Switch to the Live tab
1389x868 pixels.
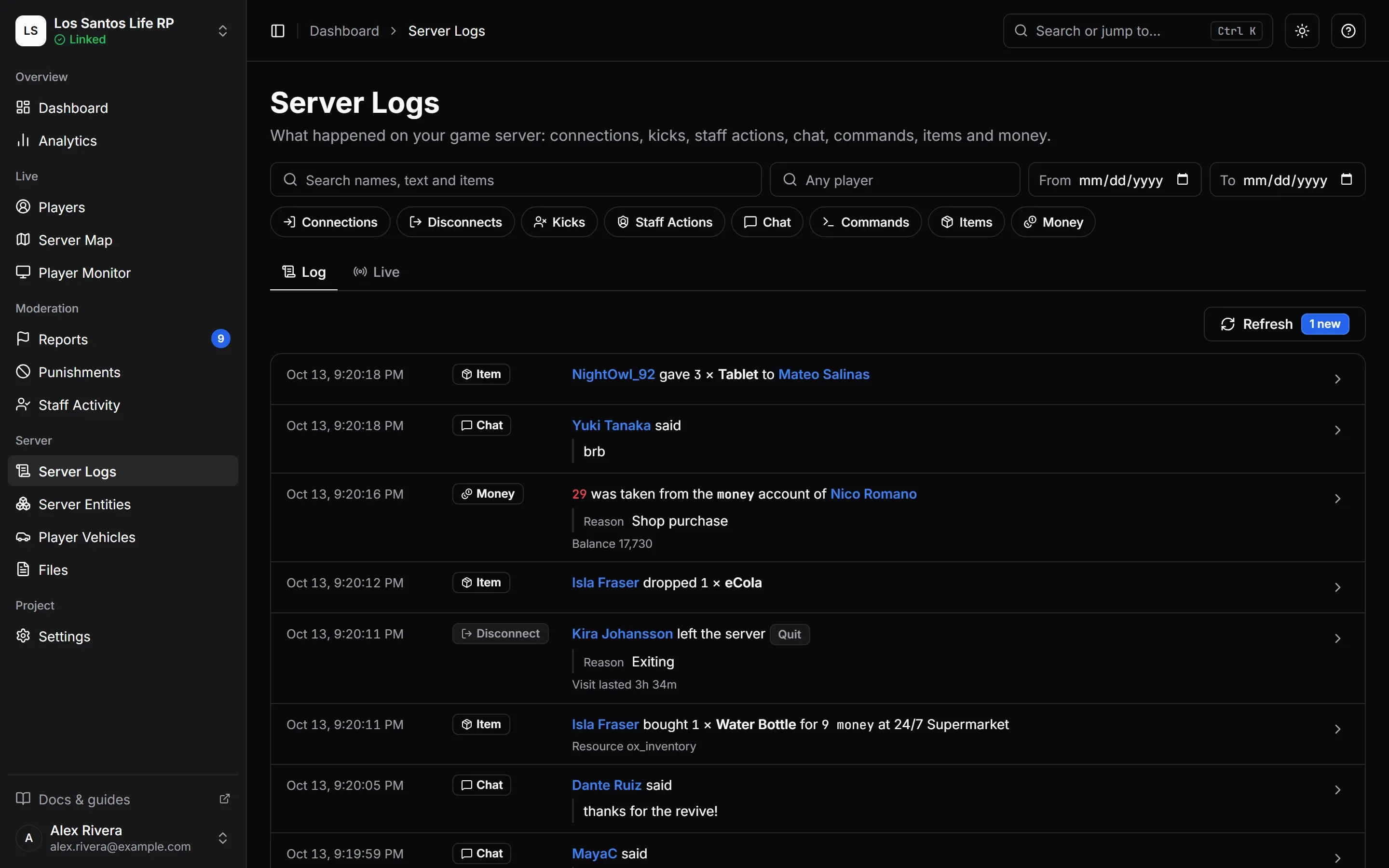click(377, 272)
